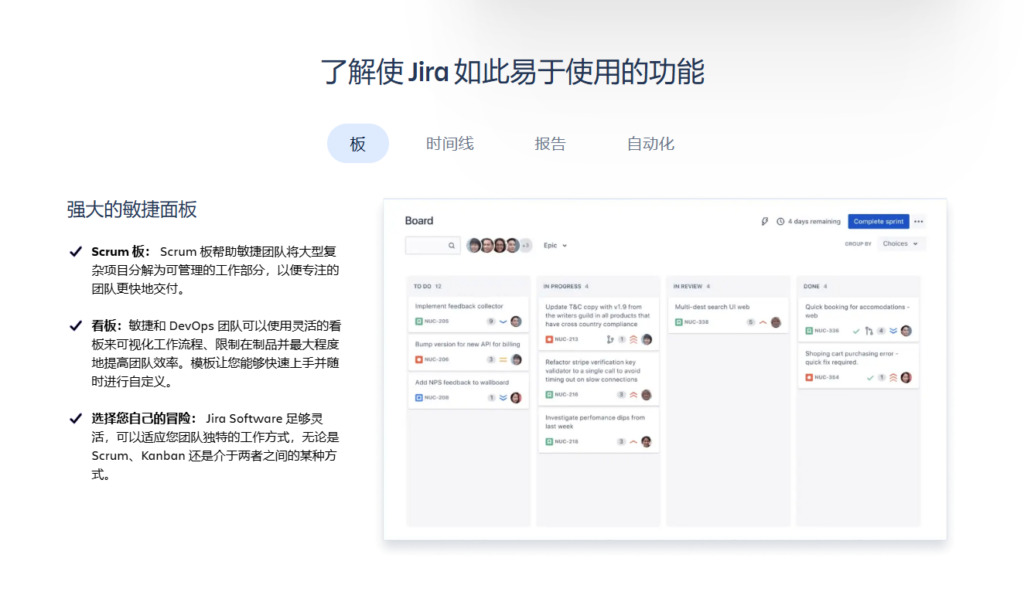Click the high priority icon on NUC-216
Image resolution: width=1024 pixels, height=592 pixels.
pos(633,395)
